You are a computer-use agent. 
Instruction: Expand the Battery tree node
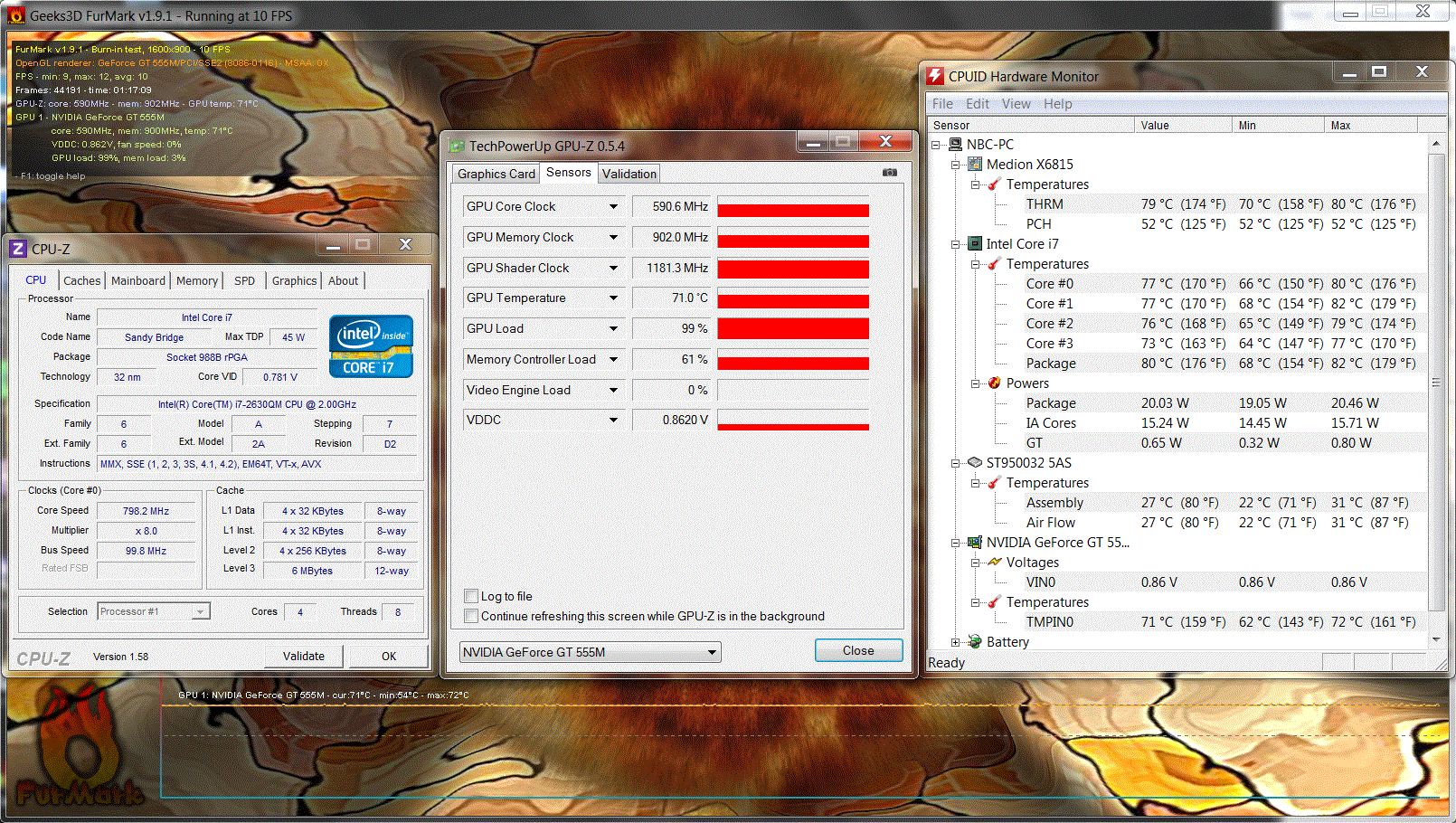pyautogui.click(x=956, y=642)
